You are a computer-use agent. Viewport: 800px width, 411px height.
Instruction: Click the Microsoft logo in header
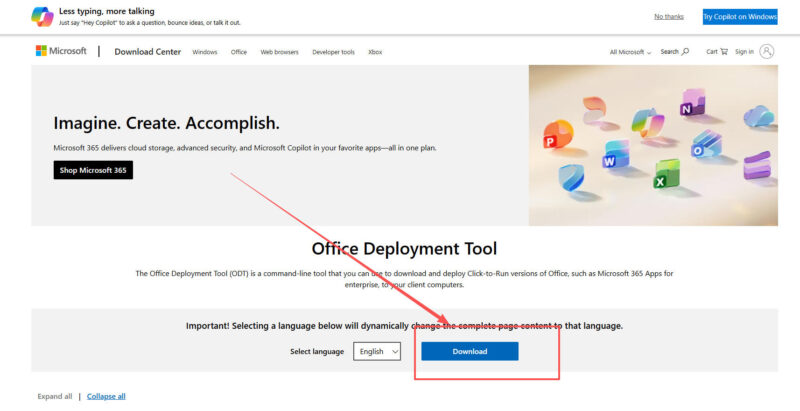(61, 51)
